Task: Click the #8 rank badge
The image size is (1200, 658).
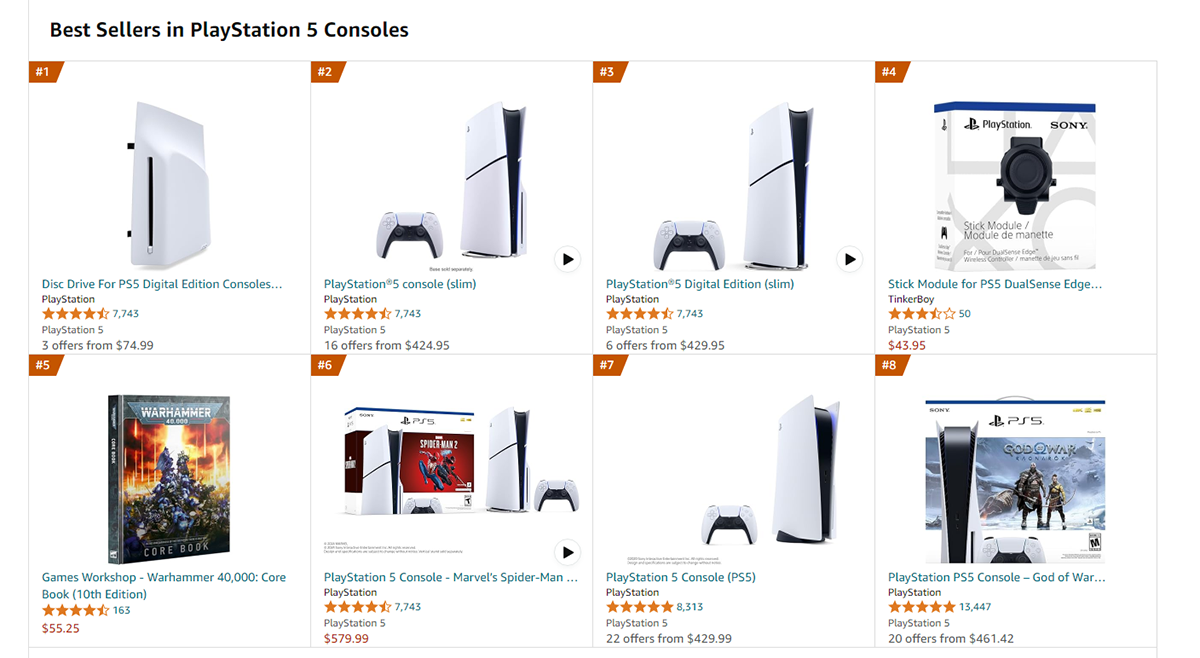Action: (890, 365)
